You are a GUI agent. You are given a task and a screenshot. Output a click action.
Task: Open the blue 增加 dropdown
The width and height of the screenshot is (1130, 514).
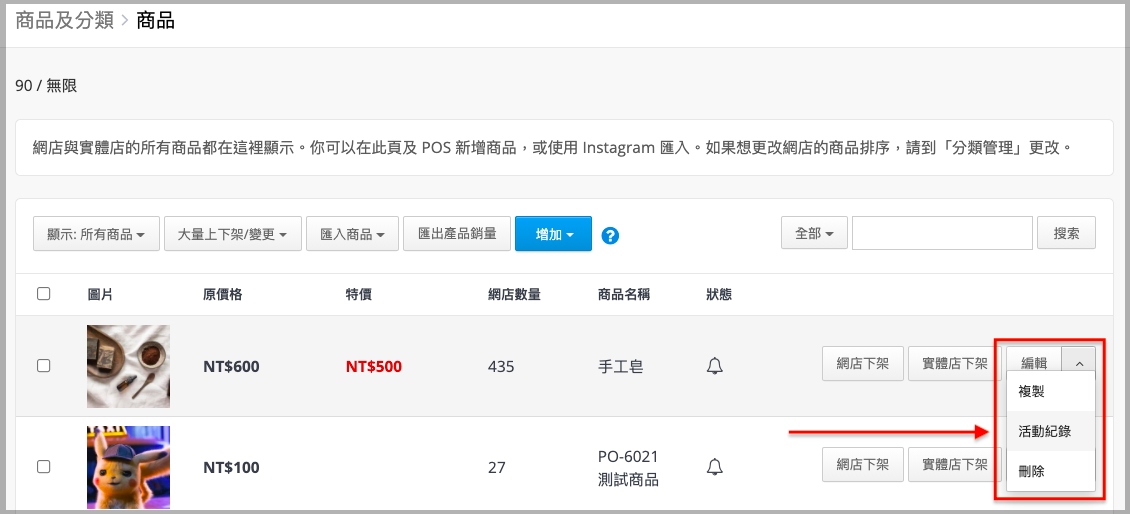click(x=553, y=234)
